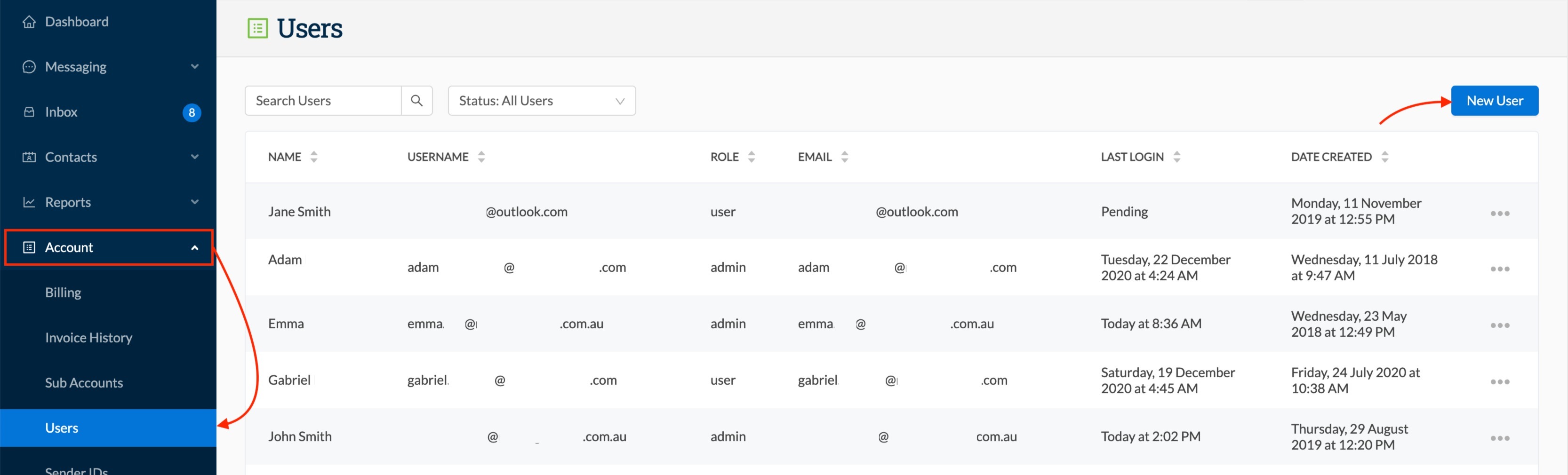Open the Reports chart icon
Viewport: 1568px width, 475px height.
(29, 202)
